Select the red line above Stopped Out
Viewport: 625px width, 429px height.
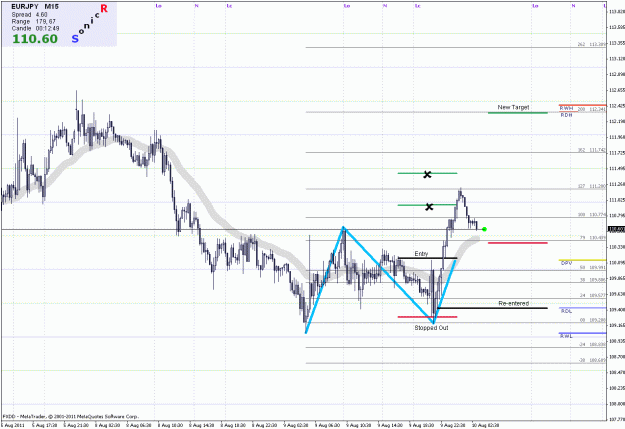pos(427,317)
